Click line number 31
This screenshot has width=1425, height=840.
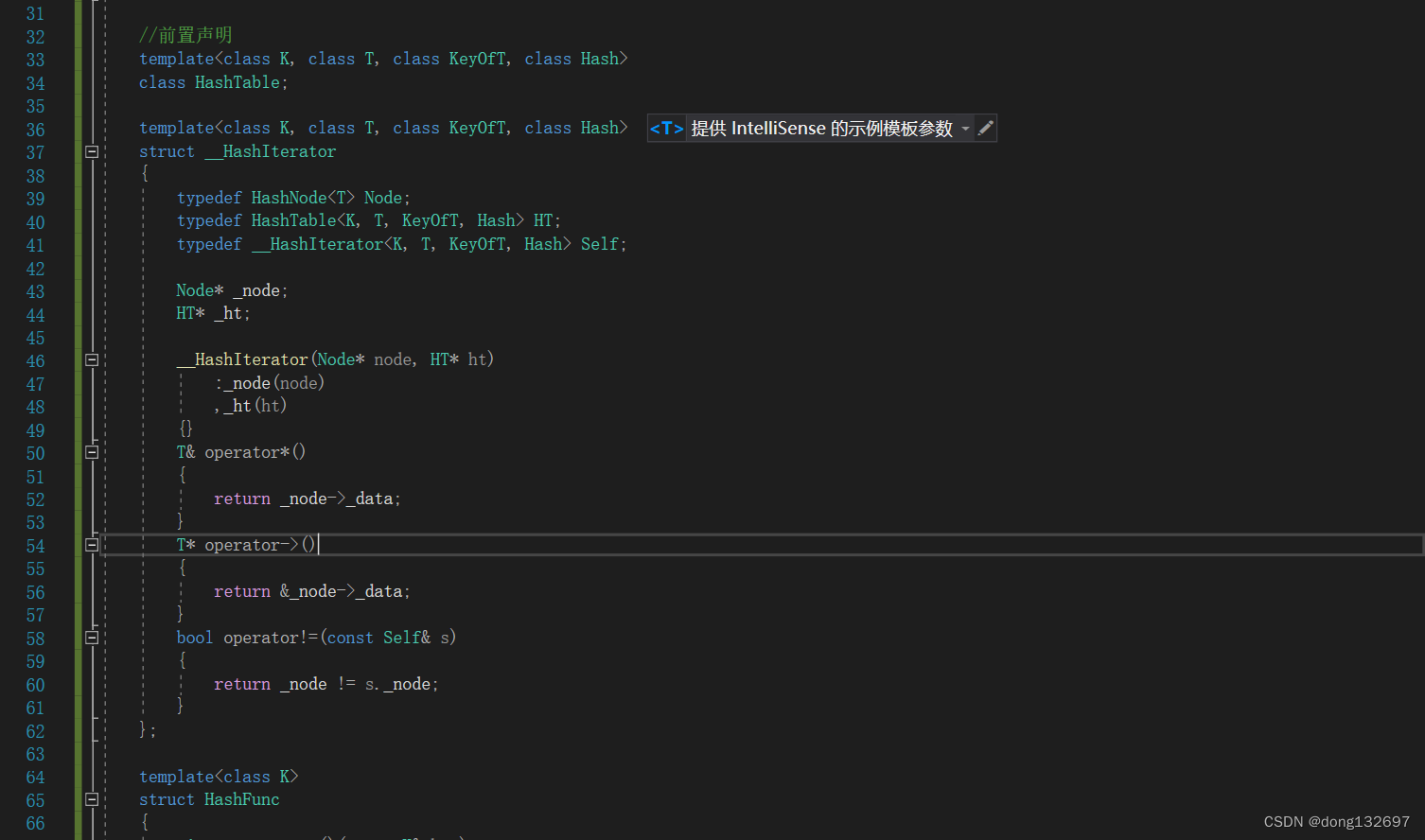(35, 13)
